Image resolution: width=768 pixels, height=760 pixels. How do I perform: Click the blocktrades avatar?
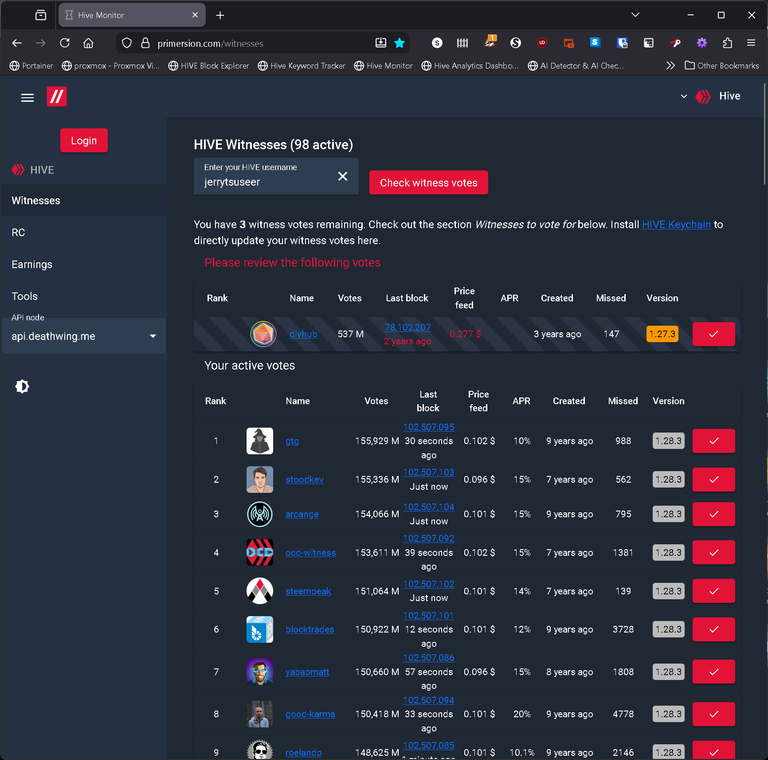click(x=260, y=629)
